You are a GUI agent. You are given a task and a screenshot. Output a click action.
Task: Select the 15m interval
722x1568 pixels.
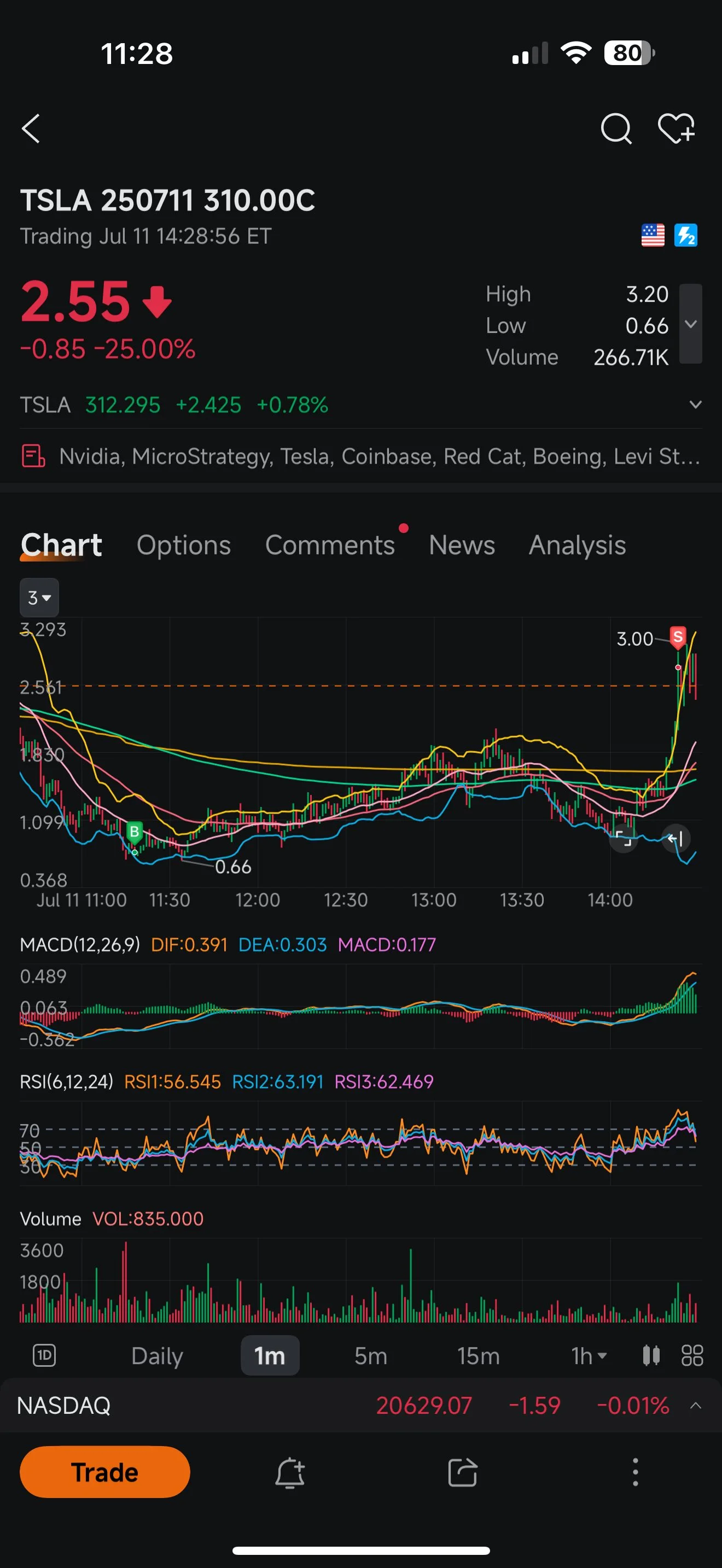[479, 1355]
